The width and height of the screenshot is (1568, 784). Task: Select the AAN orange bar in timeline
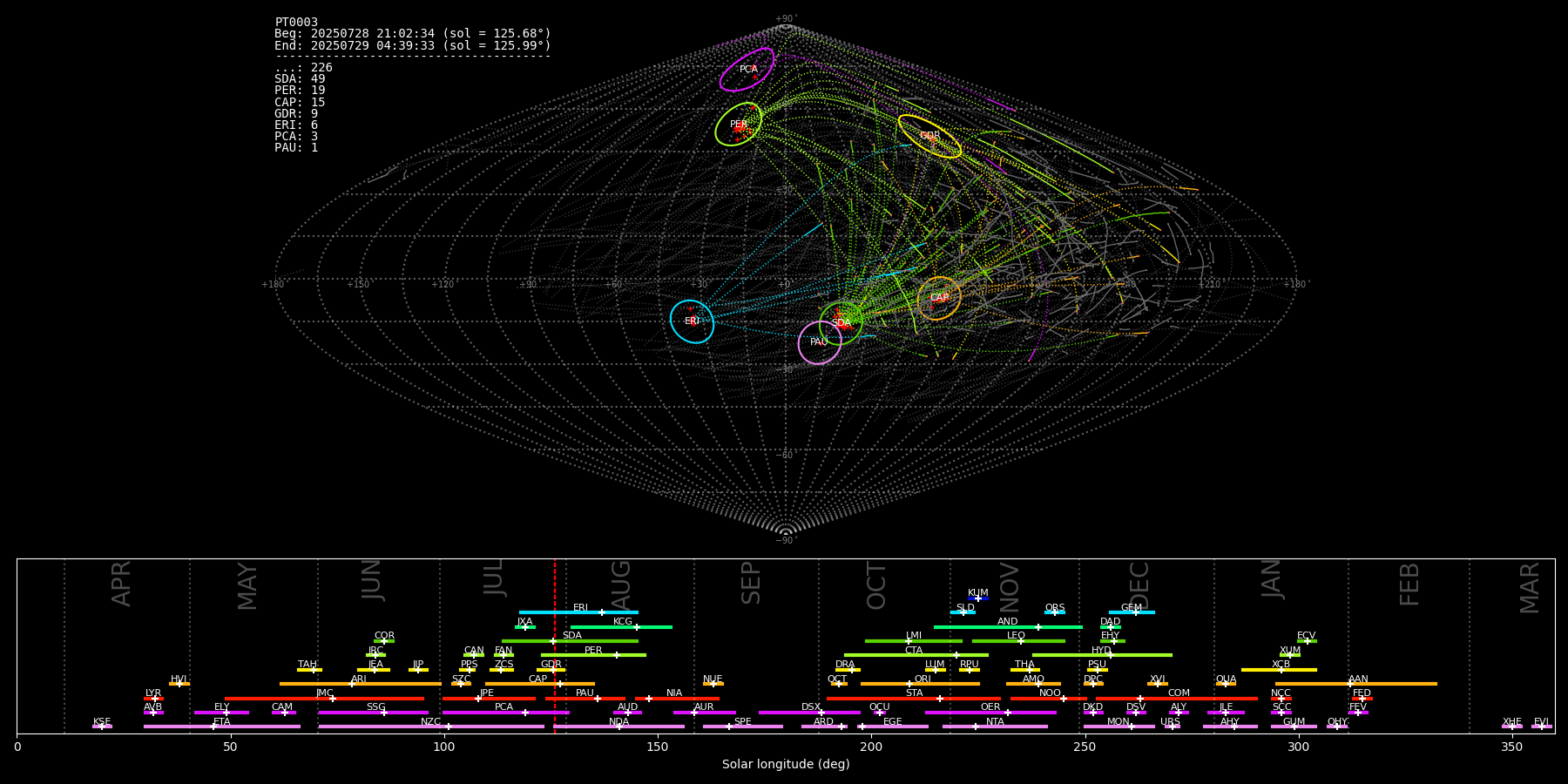tap(1356, 684)
